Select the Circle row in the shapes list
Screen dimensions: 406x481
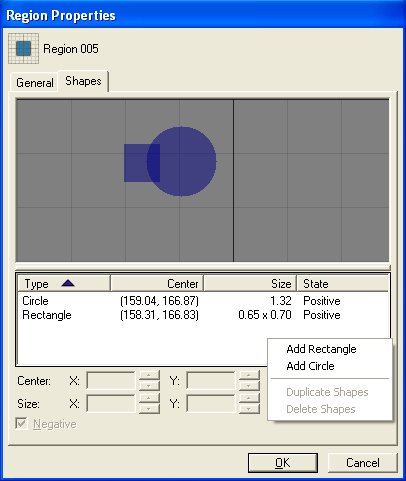[203, 301]
